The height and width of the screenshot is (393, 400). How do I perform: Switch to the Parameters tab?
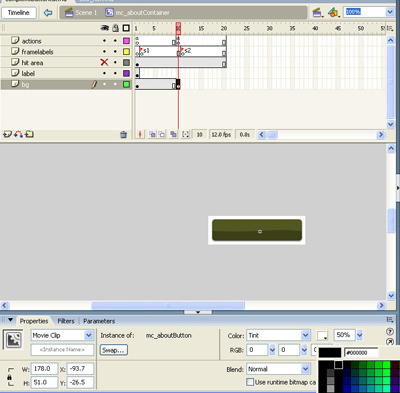tap(99, 321)
